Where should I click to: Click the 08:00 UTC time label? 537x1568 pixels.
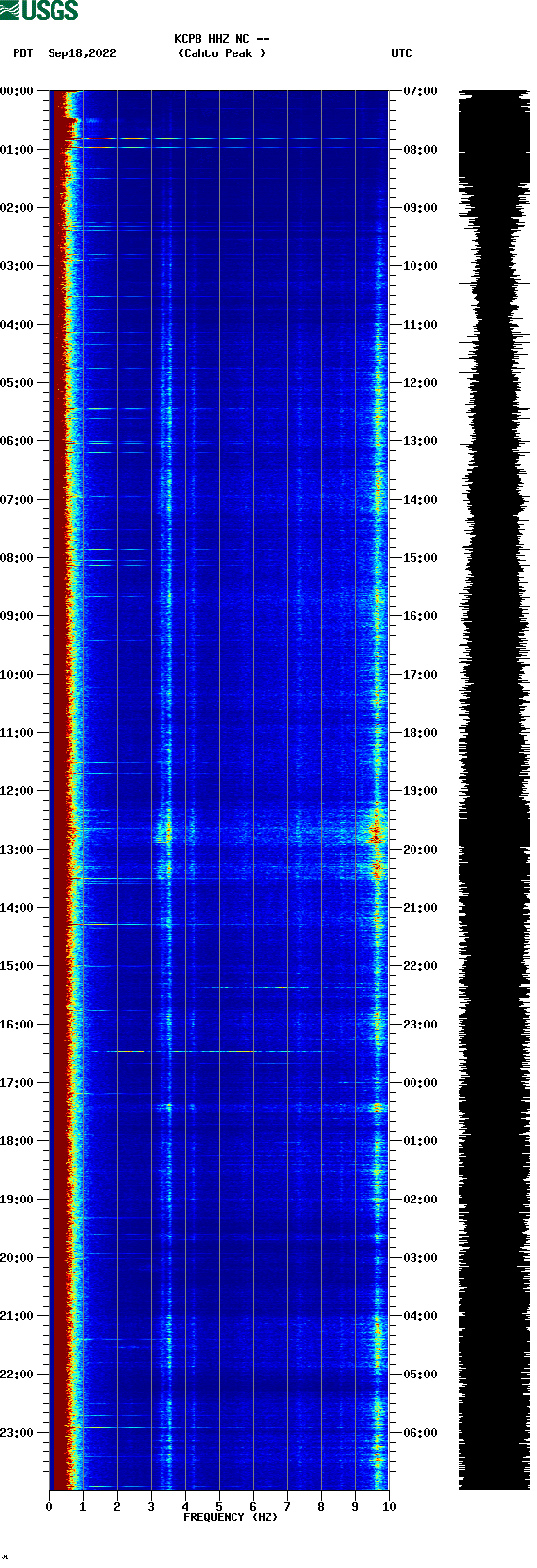(x=420, y=150)
